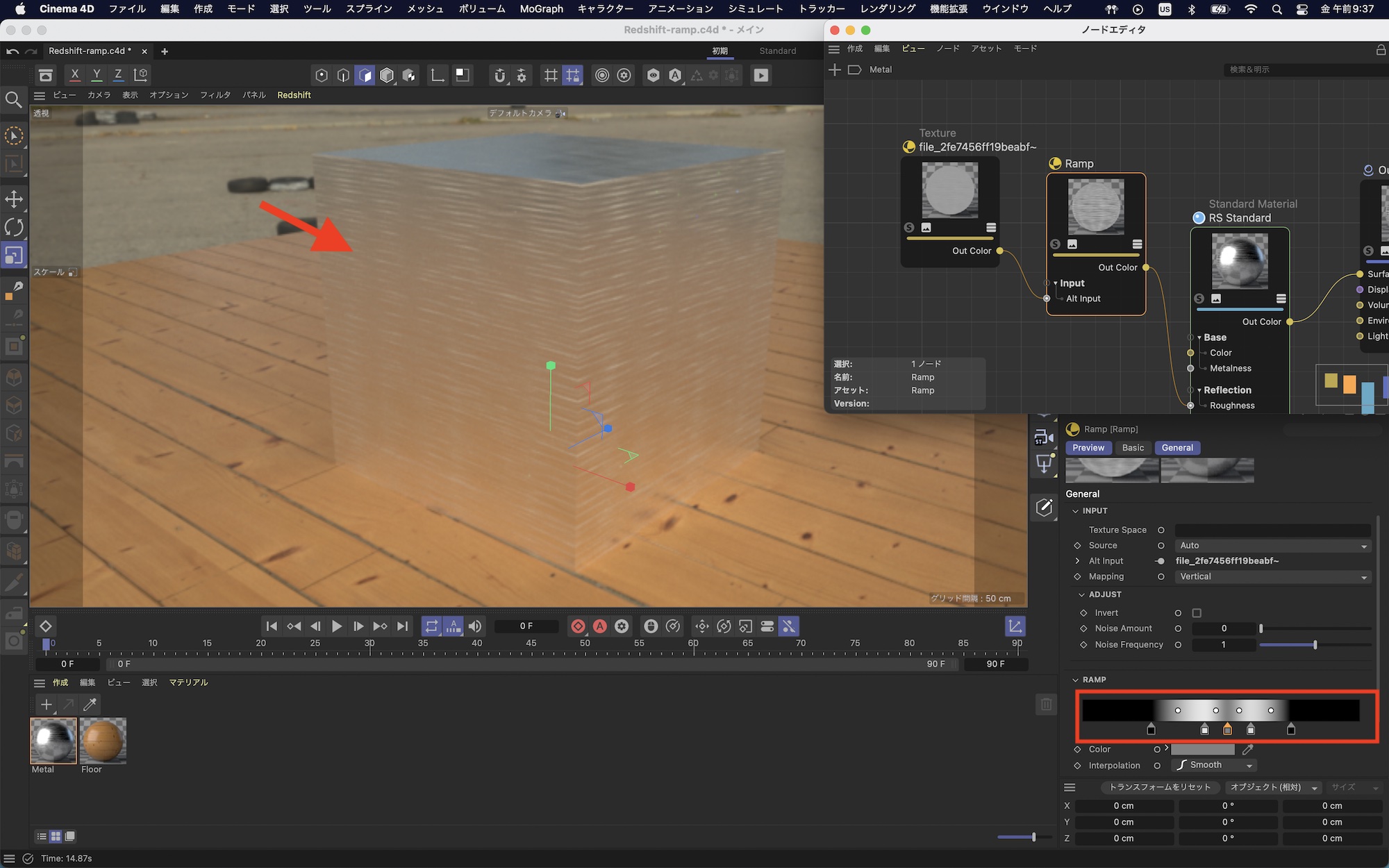Click the magnifier search icon in left sidebar
Screen dimensions: 1389x868
click(x=14, y=100)
